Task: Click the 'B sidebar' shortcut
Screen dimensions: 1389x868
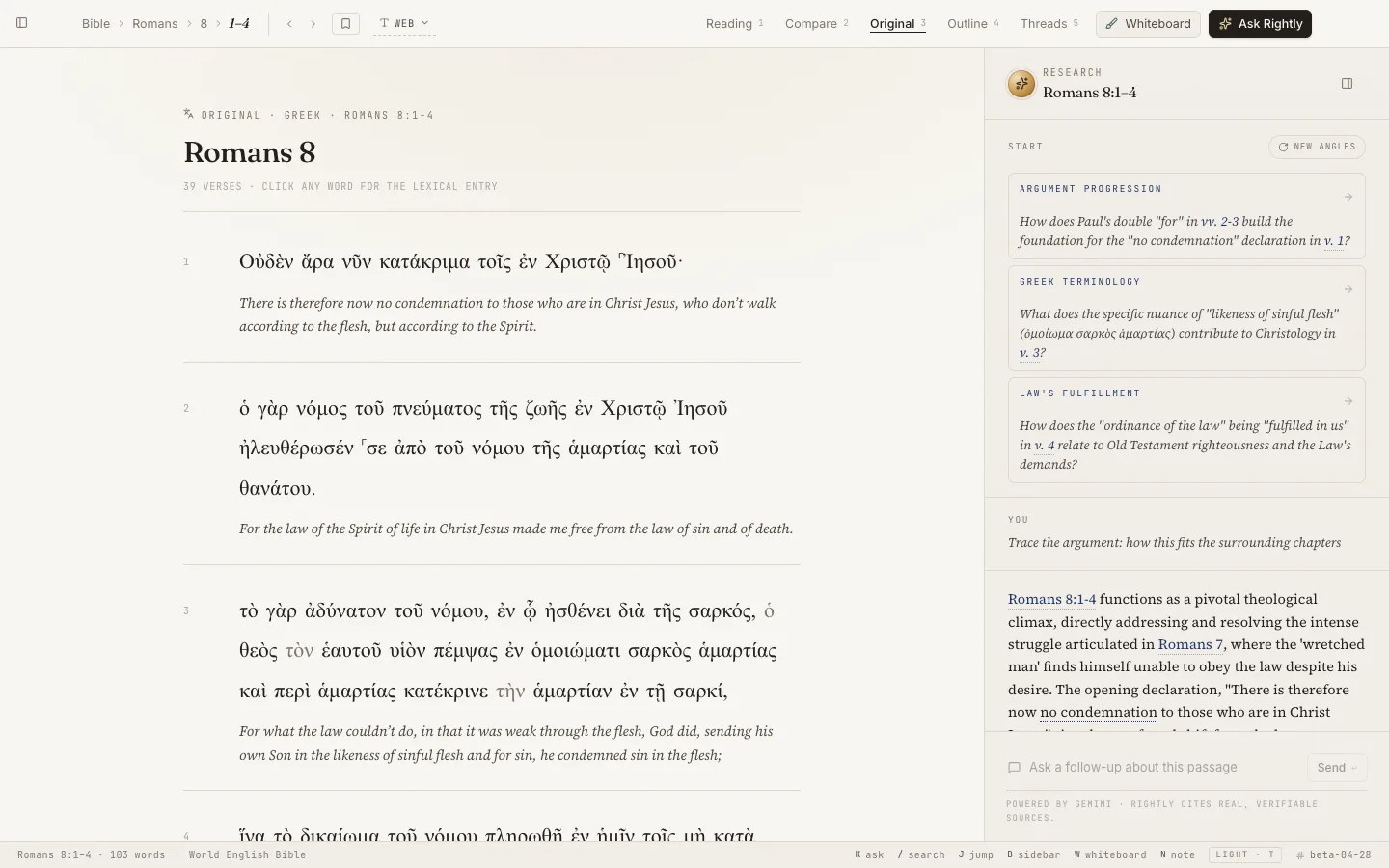Action: click(1033, 854)
